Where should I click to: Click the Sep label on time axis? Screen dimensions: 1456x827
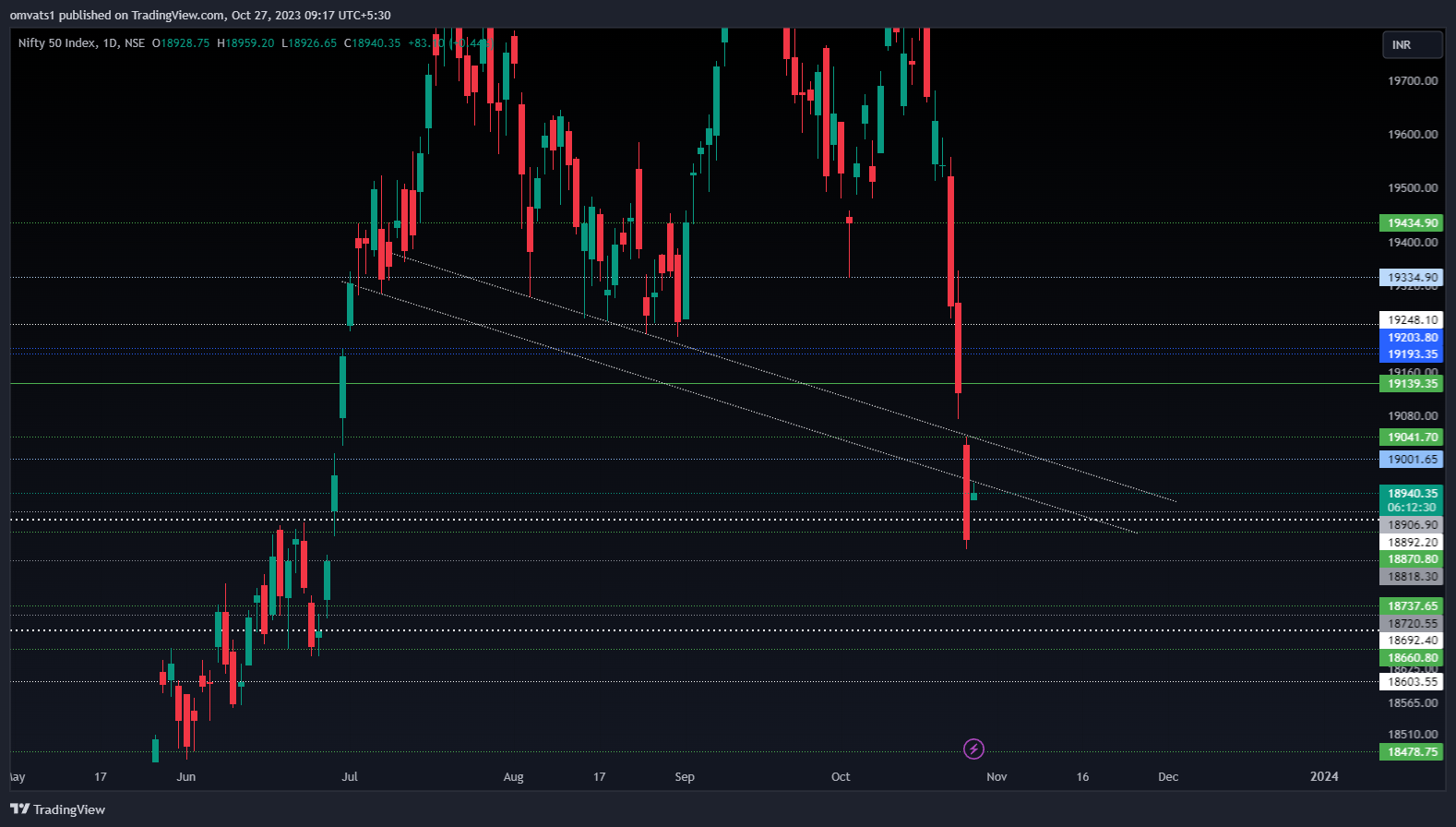[685, 776]
